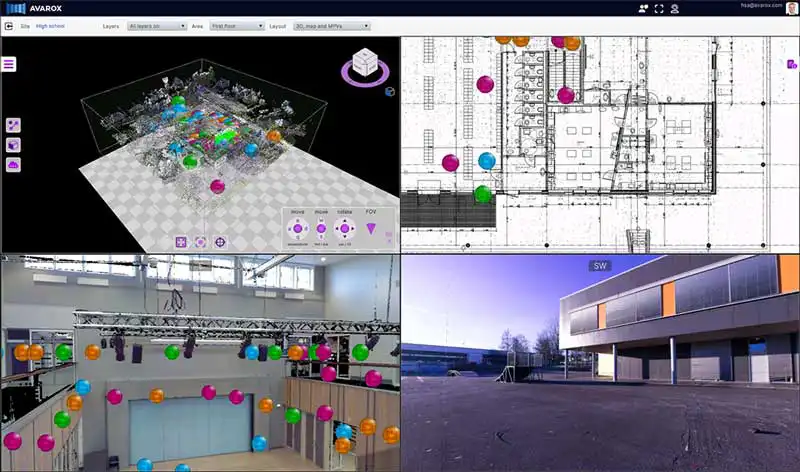Click the FOV purple triangle

pos(371,229)
